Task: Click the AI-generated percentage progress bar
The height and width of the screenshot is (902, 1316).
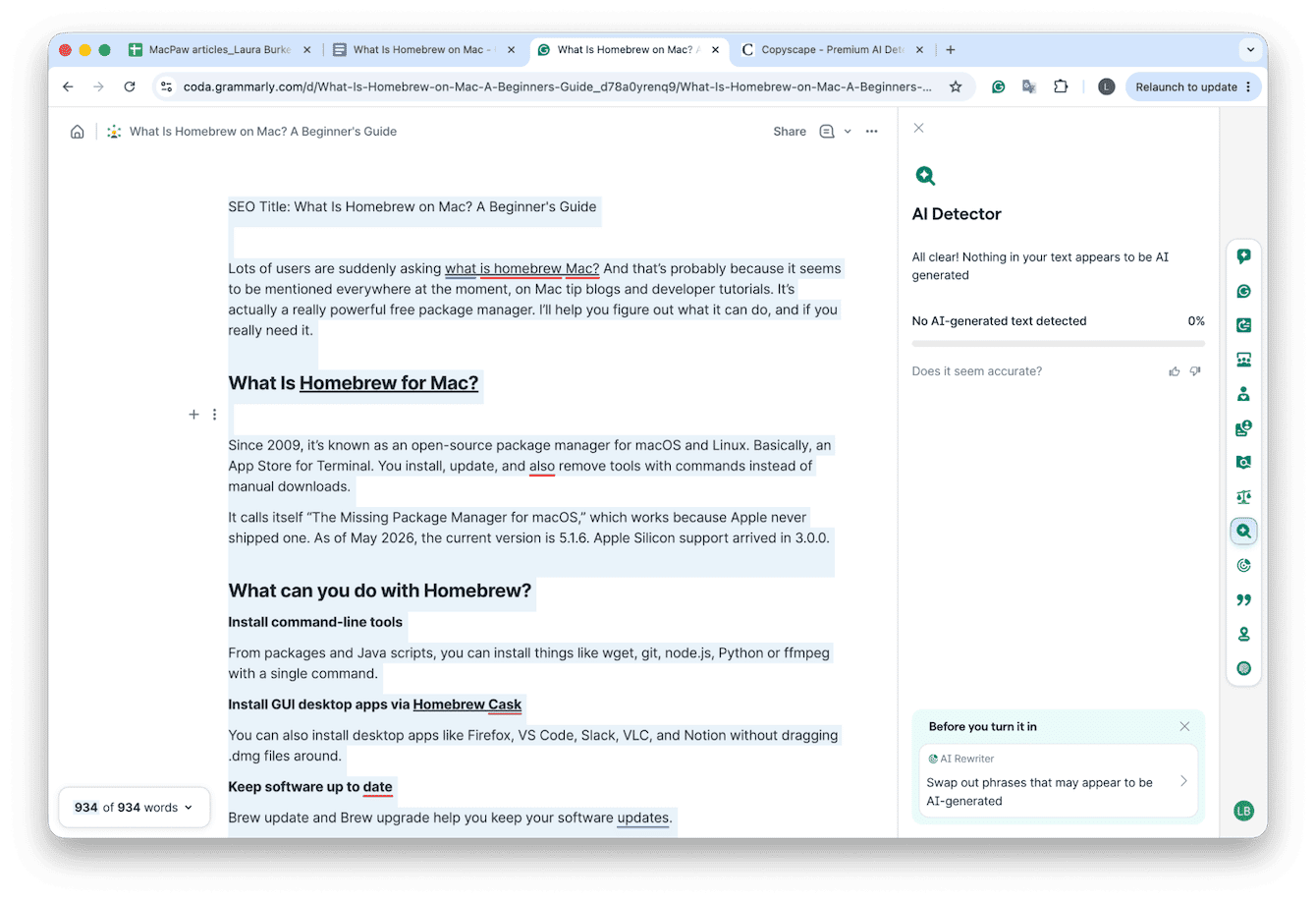Action: click(1058, 344)
